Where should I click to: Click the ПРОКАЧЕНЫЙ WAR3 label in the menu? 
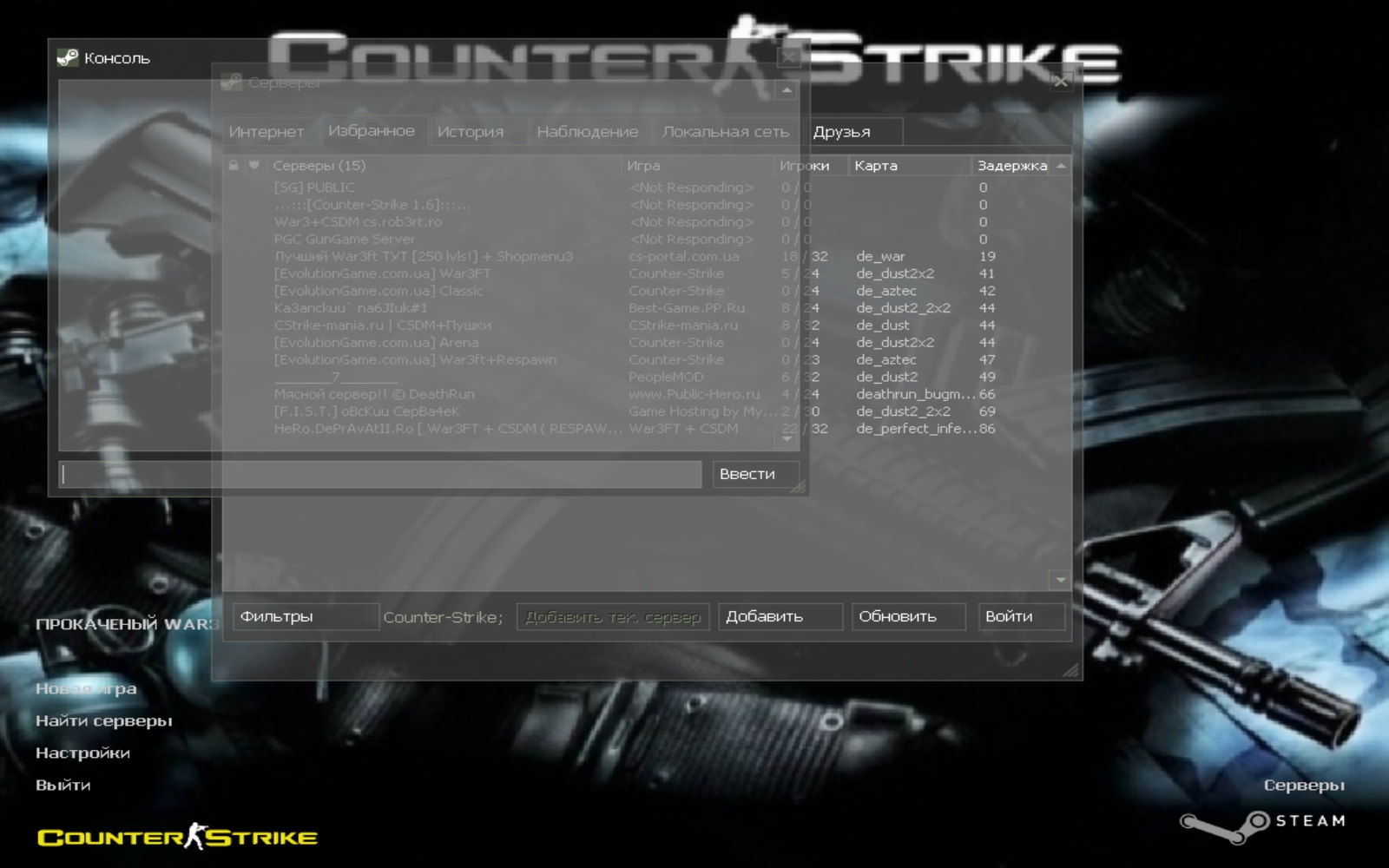point(127,624)
